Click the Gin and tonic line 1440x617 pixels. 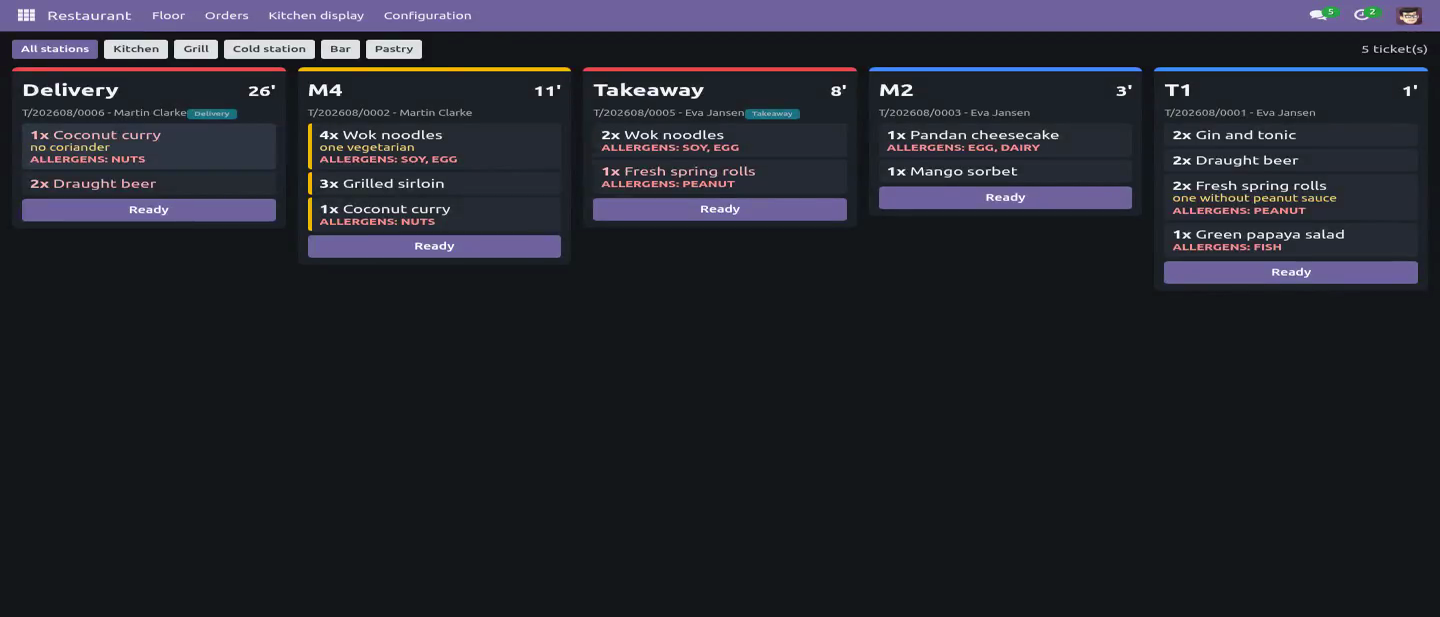(1291, 135)
